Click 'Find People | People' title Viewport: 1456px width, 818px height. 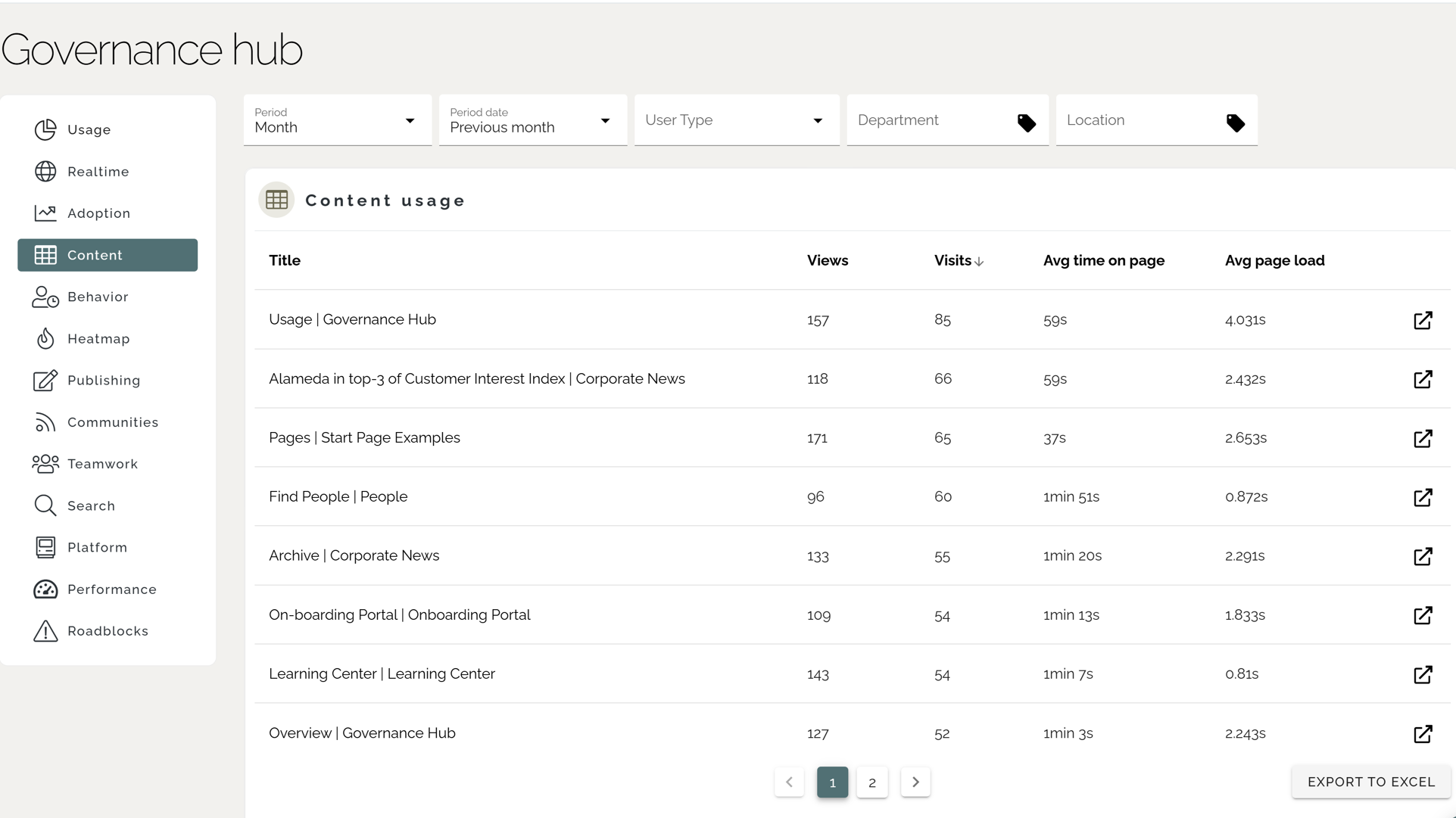pyautogui.click(x=338, y=496)
